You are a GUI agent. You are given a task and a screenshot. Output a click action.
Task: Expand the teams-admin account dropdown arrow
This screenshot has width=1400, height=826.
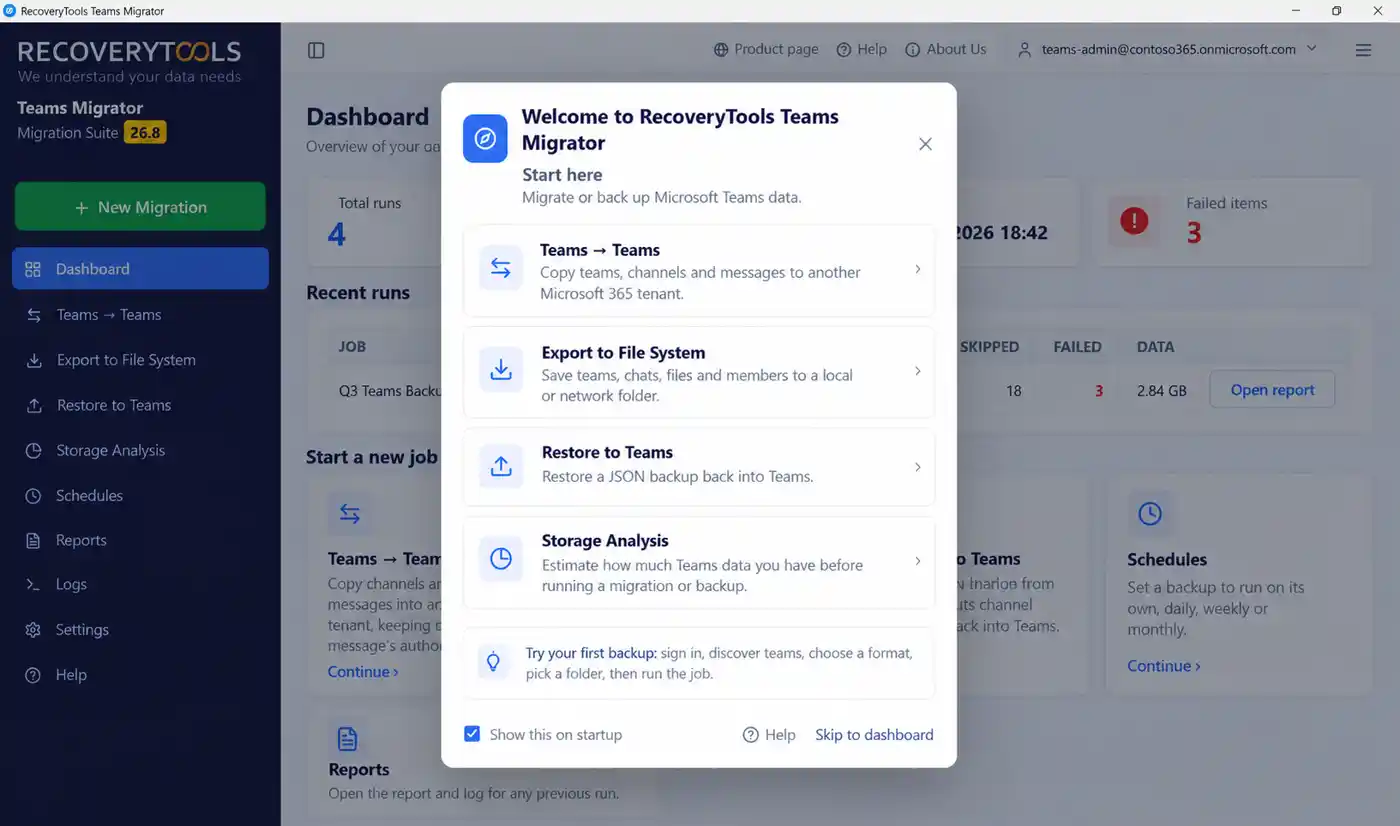(1312, 49)
